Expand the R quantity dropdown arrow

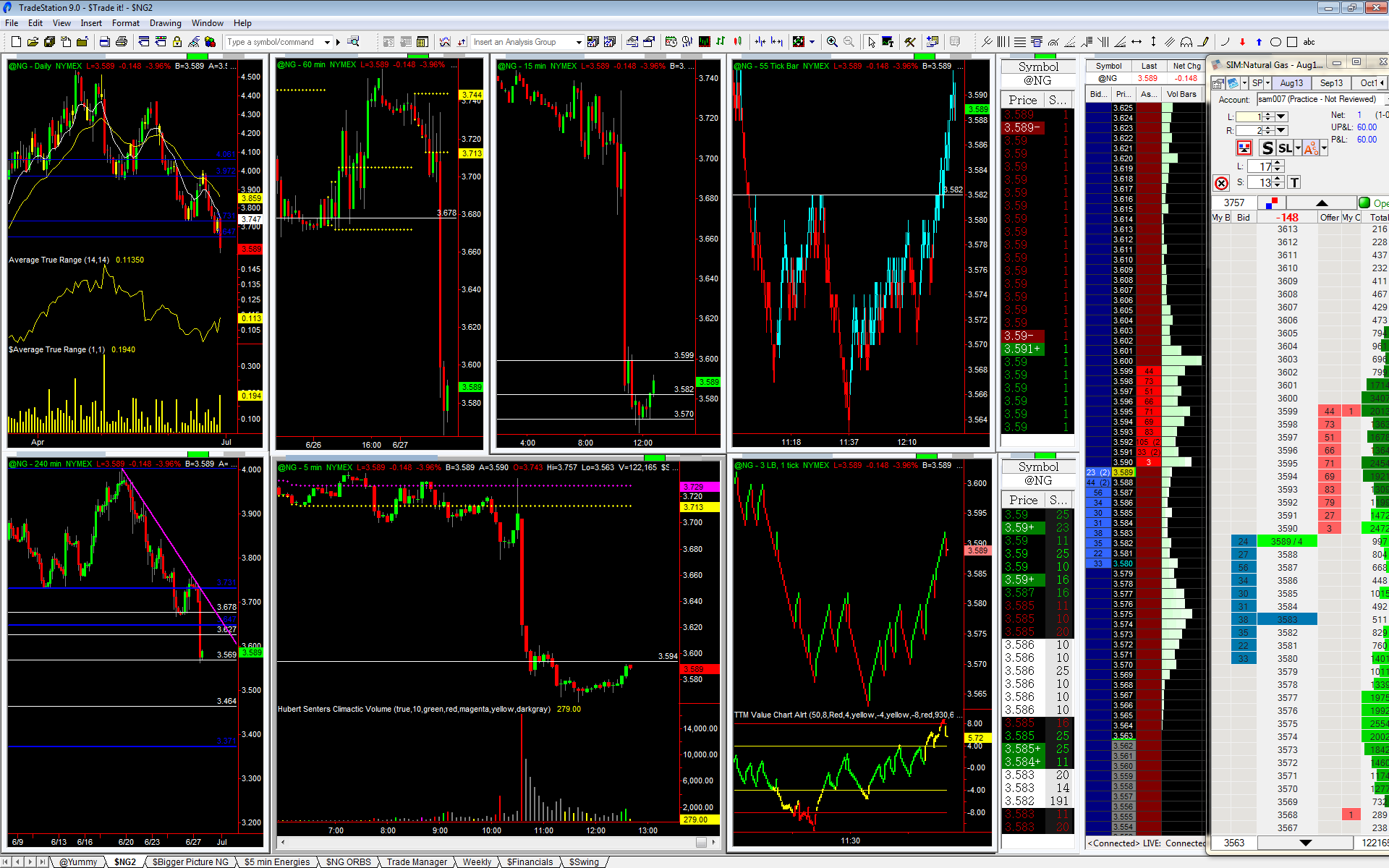tap(1281, 130)
